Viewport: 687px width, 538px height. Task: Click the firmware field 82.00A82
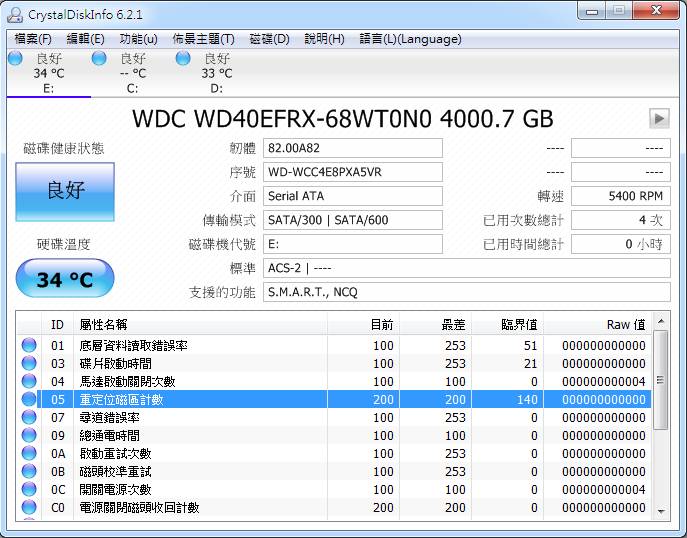point(353,148)
